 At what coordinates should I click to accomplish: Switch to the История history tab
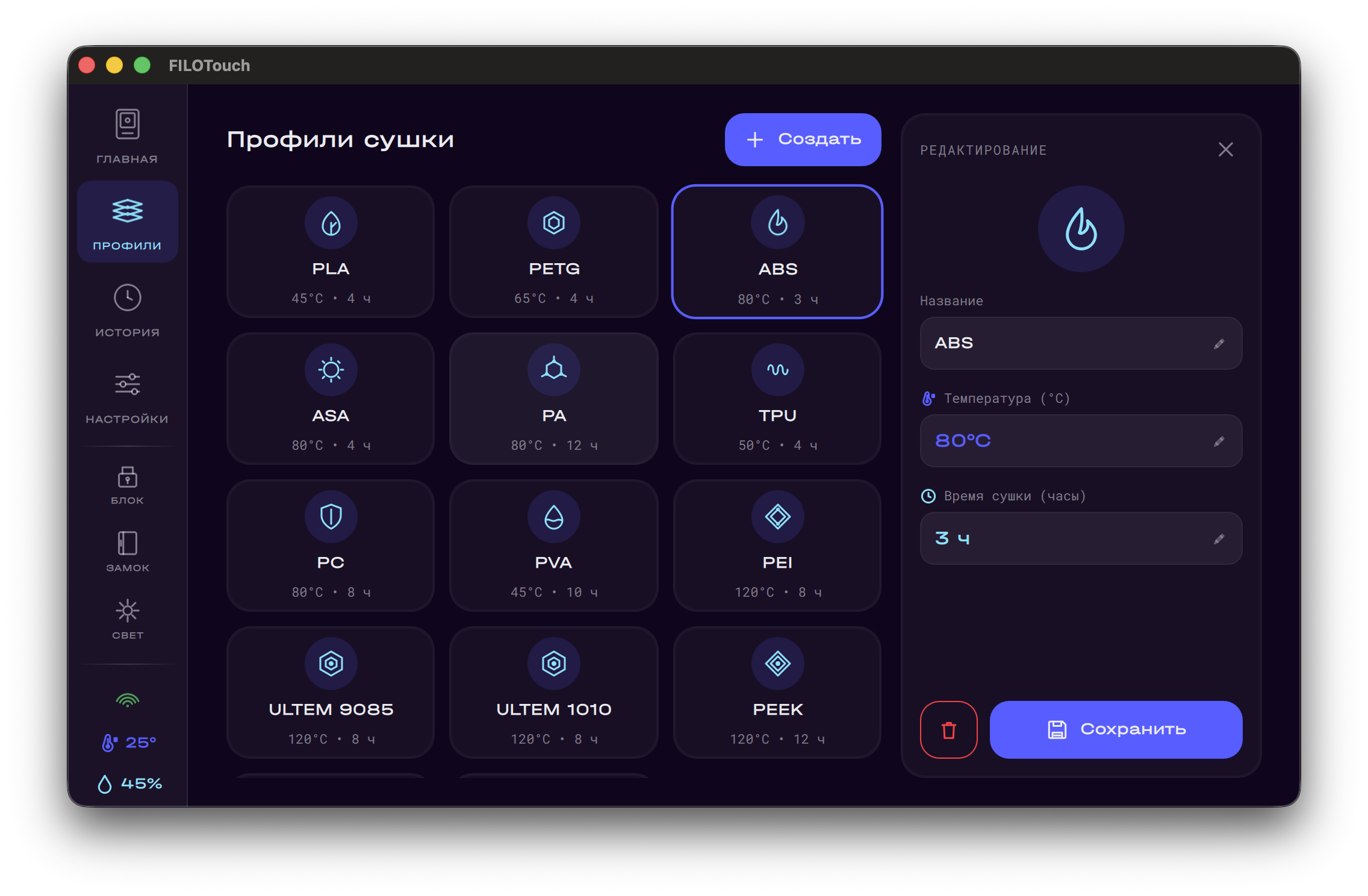tap(127, 310)
